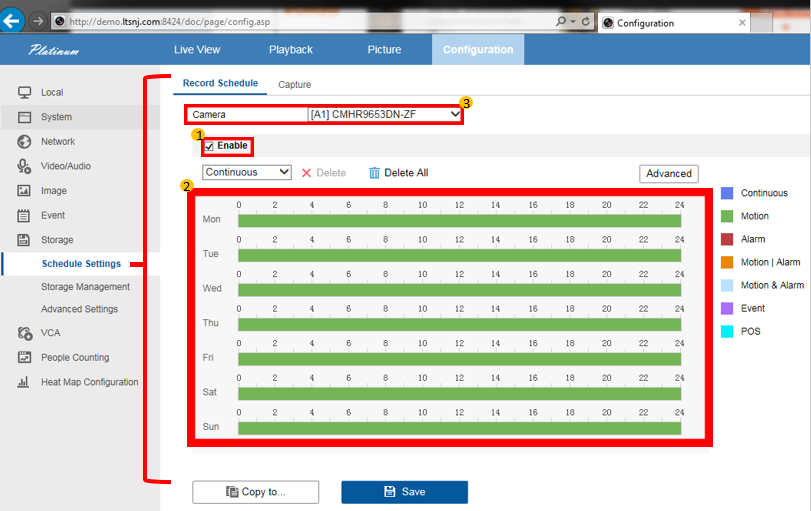Toggle the Enable recording checkbox
Viewport: 811px width, 511px height.
click(209, 146)
